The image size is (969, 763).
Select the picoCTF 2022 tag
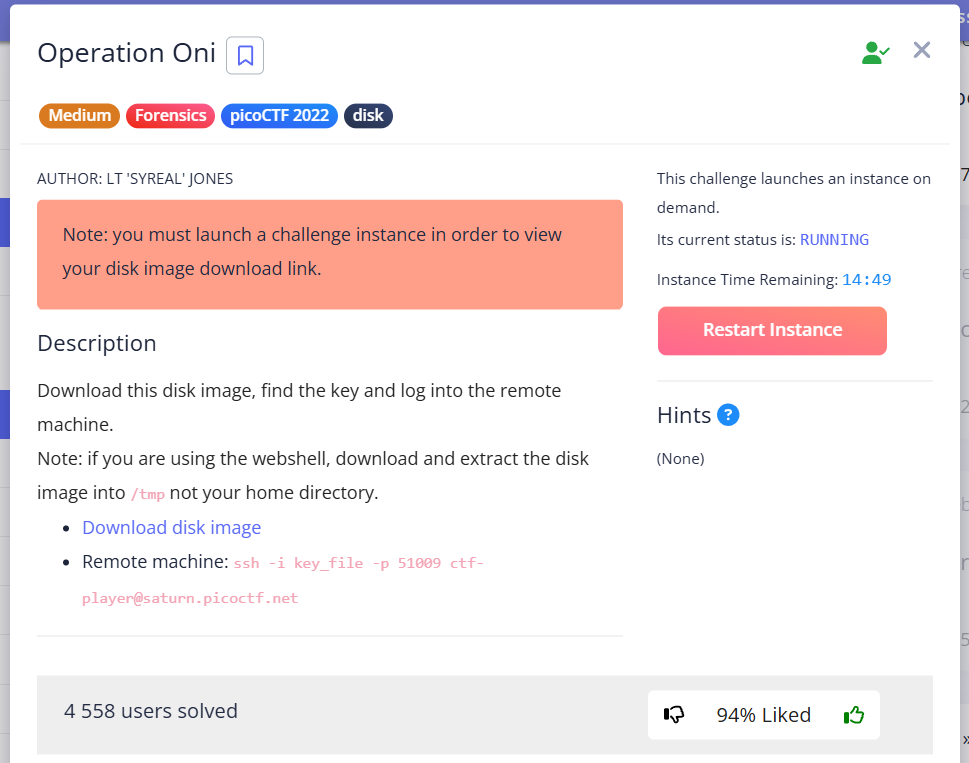279,115
